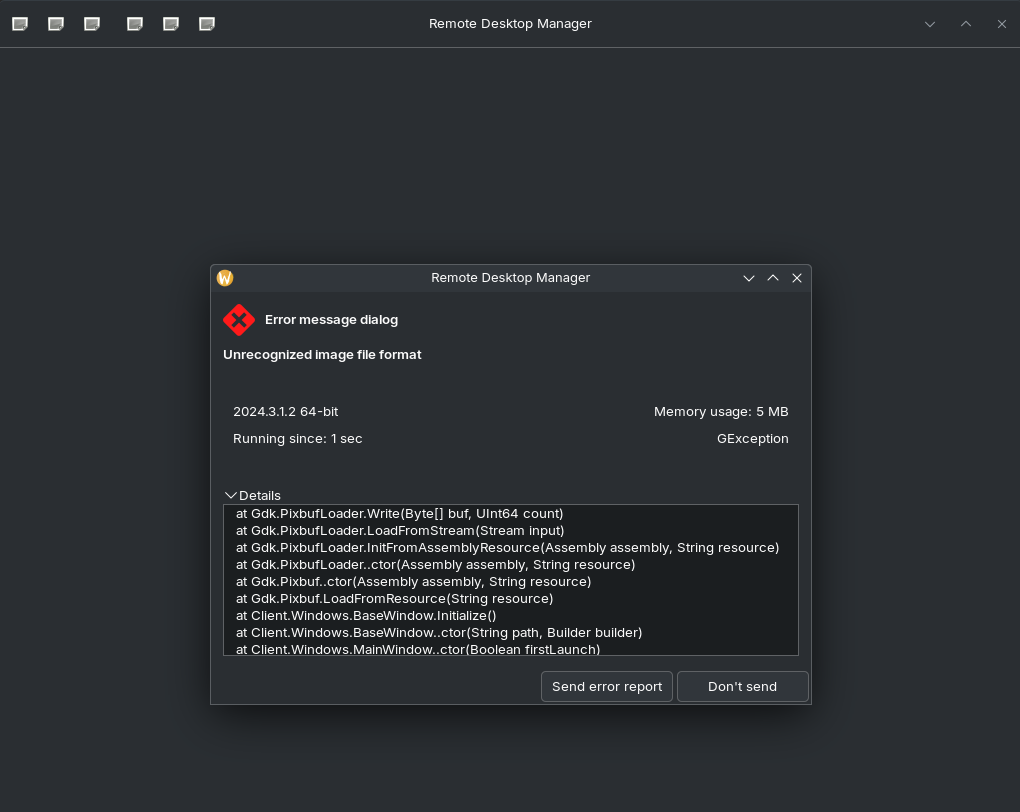
Task: Select the MainWindow..ctor stack trace line
Action: [x=418, y=649]
